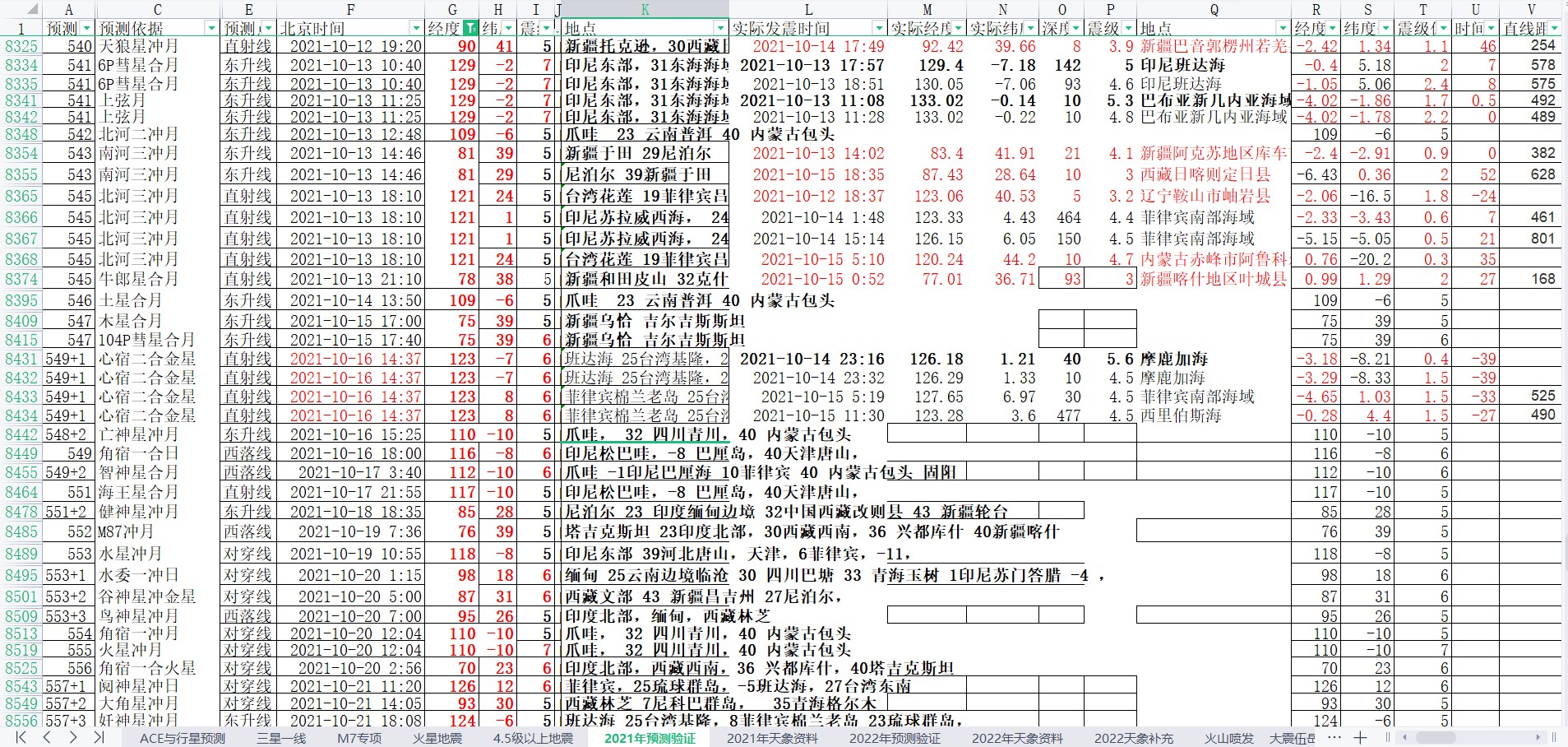1568x747 pixels.
Task: Select row header 8442
Action: click(x=21, y=434)
